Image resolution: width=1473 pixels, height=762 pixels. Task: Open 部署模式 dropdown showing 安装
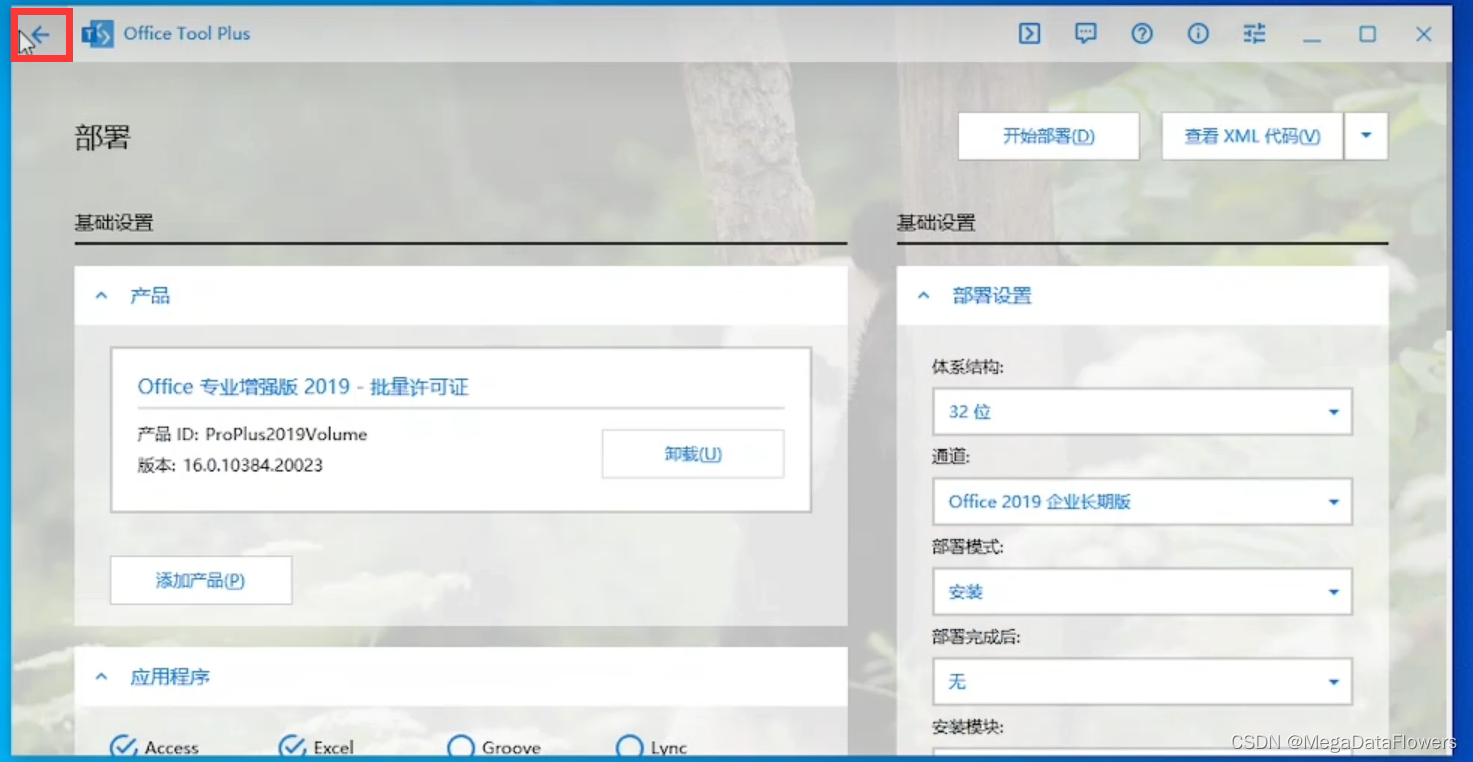1142,592
